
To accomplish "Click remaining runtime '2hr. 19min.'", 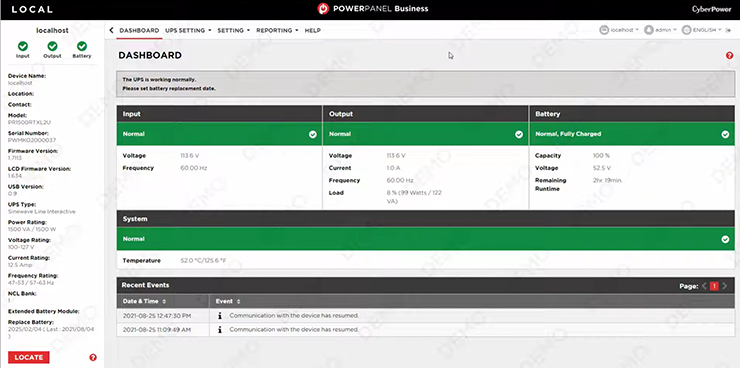I will pyautogui.click(x=607, y=180).
